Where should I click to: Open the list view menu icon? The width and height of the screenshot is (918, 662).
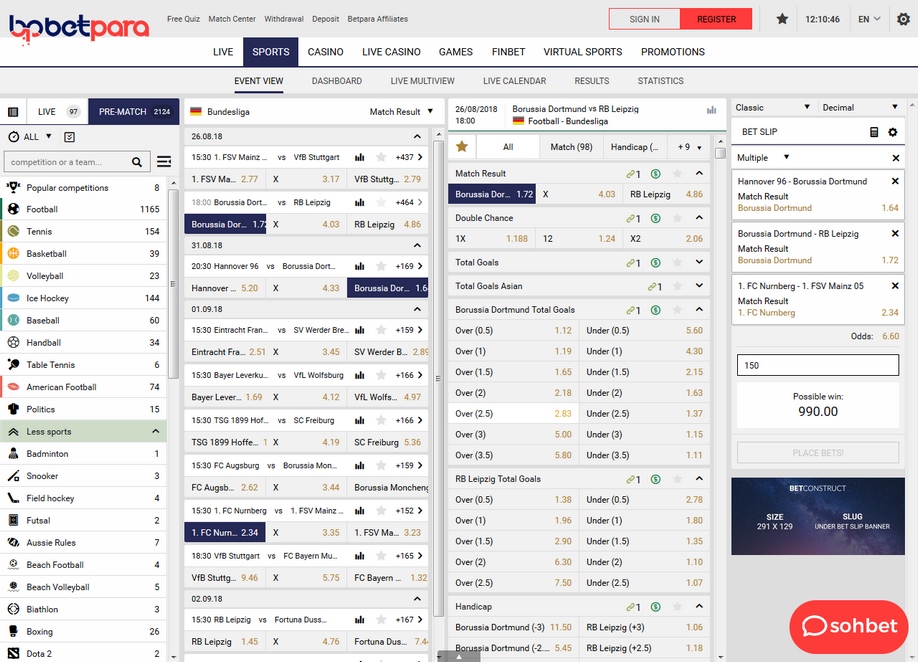[x=164, y=162]
